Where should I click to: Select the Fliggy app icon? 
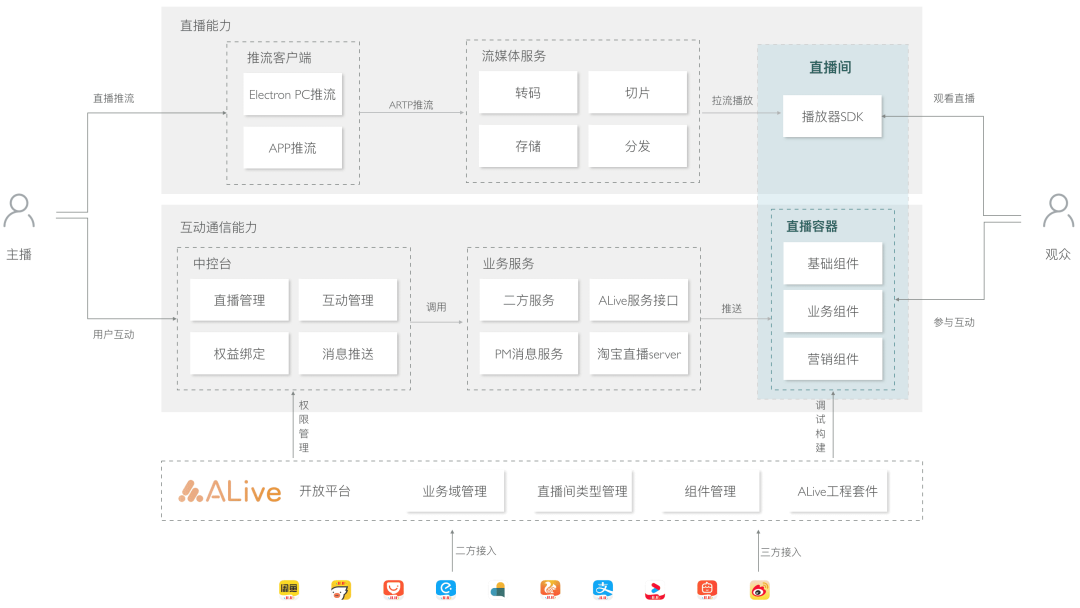click(x=340, y=590)
